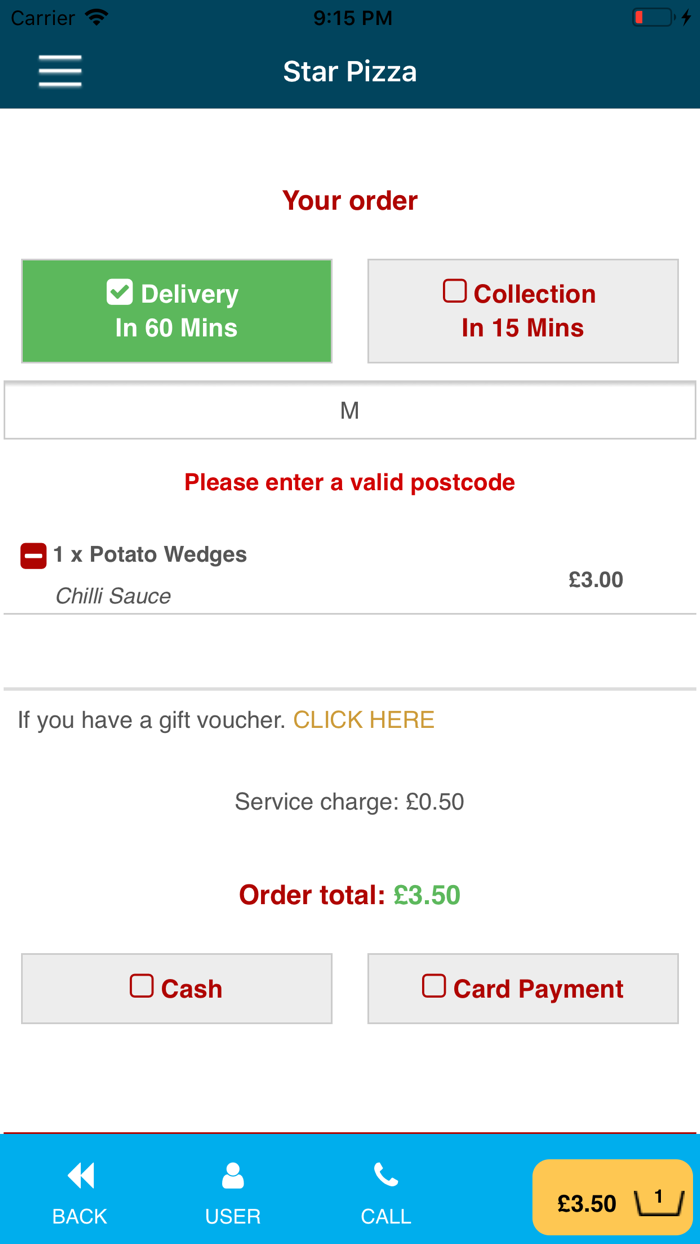The width and height of the screenshot is (700, 1244).
Task: Tap the Order total £3.50 text
Action: tap(349, 895)
